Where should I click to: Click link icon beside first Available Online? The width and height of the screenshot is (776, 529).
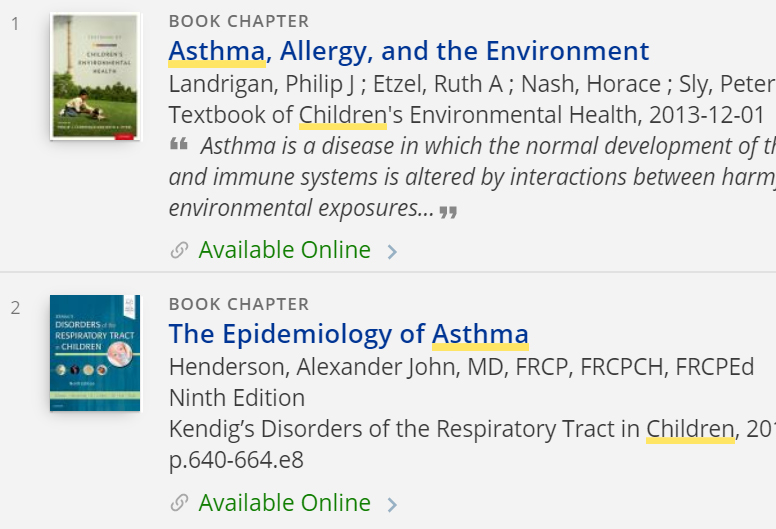pos(179,250)
